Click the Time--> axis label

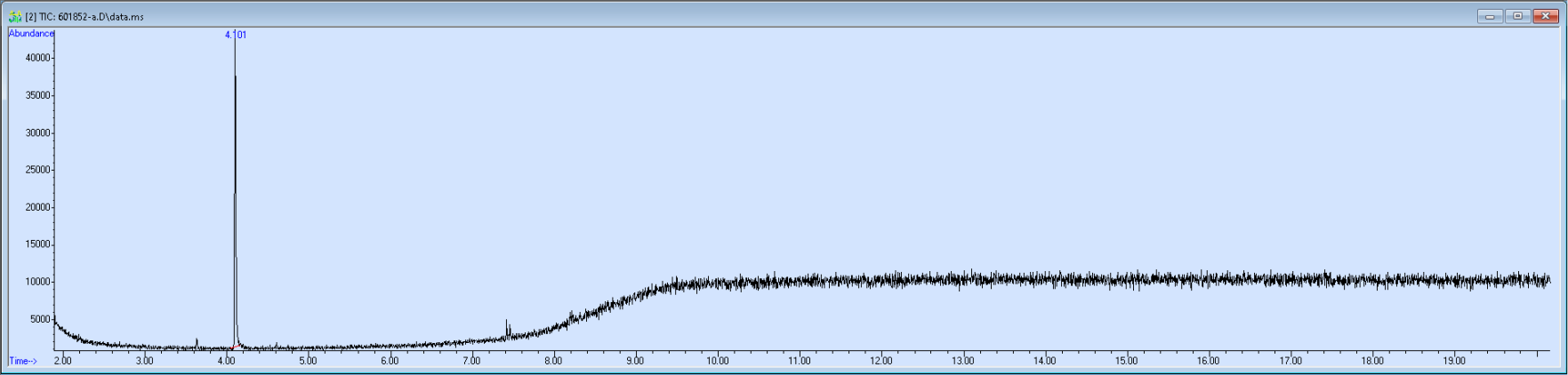(x=23, y=361)
